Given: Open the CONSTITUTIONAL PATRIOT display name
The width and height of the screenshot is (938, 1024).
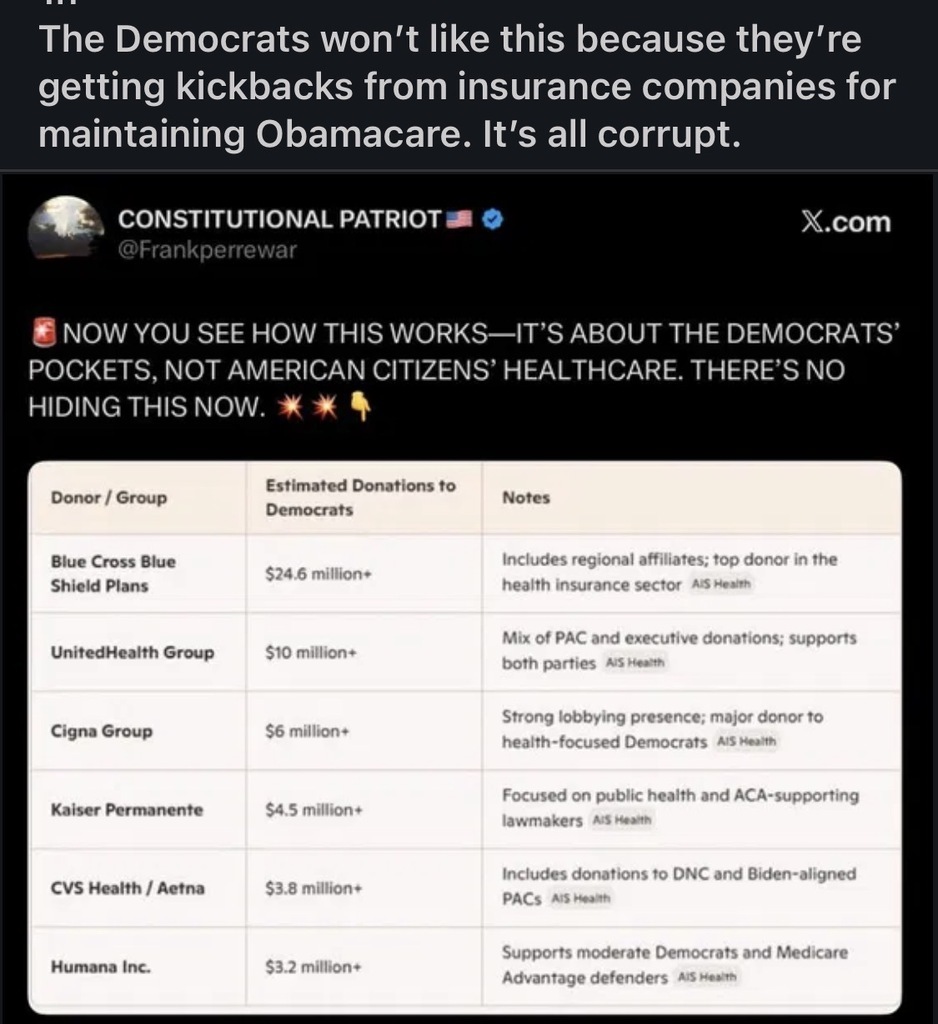Looking at the screenshot, I should tap(279, 219).
